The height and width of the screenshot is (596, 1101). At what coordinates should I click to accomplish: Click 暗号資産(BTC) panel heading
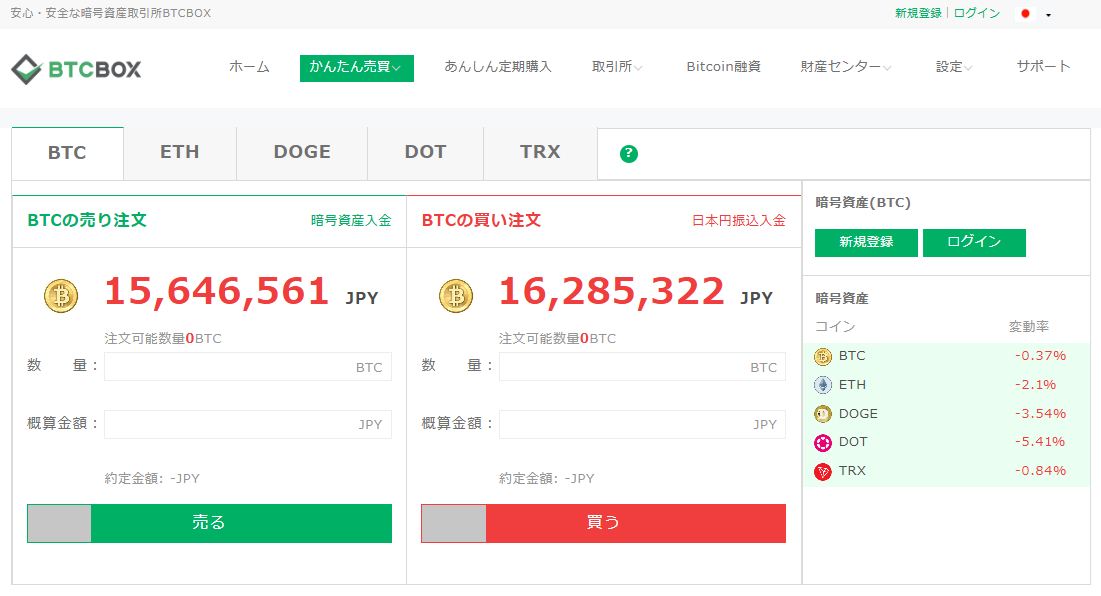point(863,202)
